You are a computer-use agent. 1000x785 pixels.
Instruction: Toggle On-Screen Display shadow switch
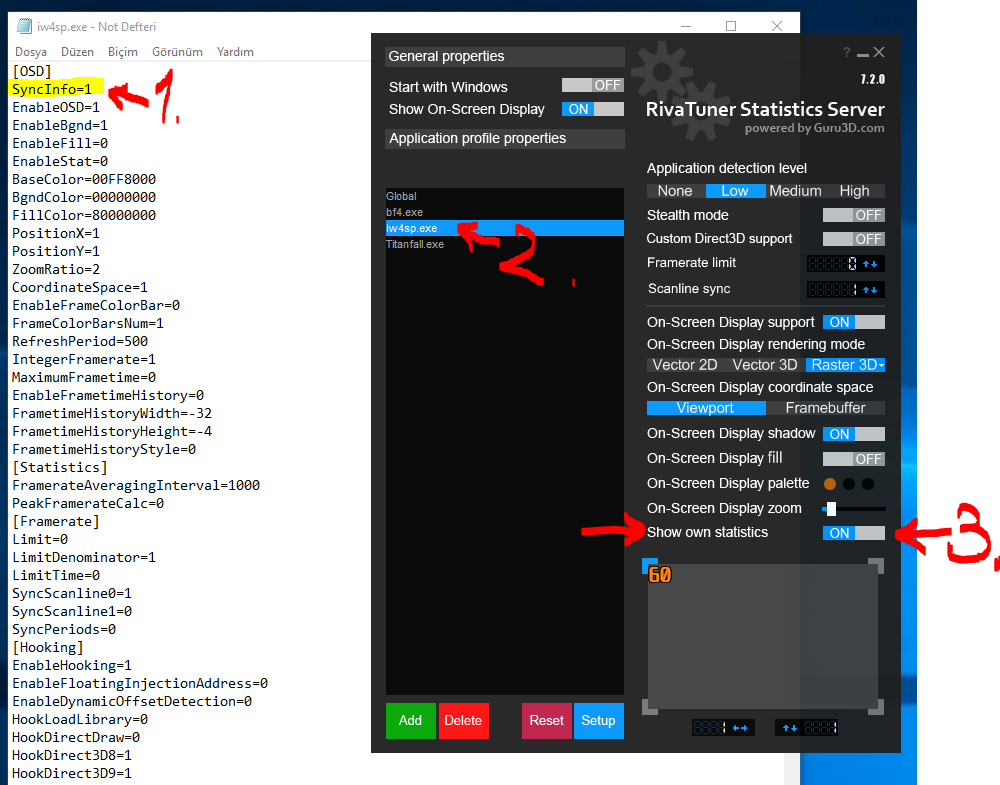pyautogui.click(x=853, y=434)
